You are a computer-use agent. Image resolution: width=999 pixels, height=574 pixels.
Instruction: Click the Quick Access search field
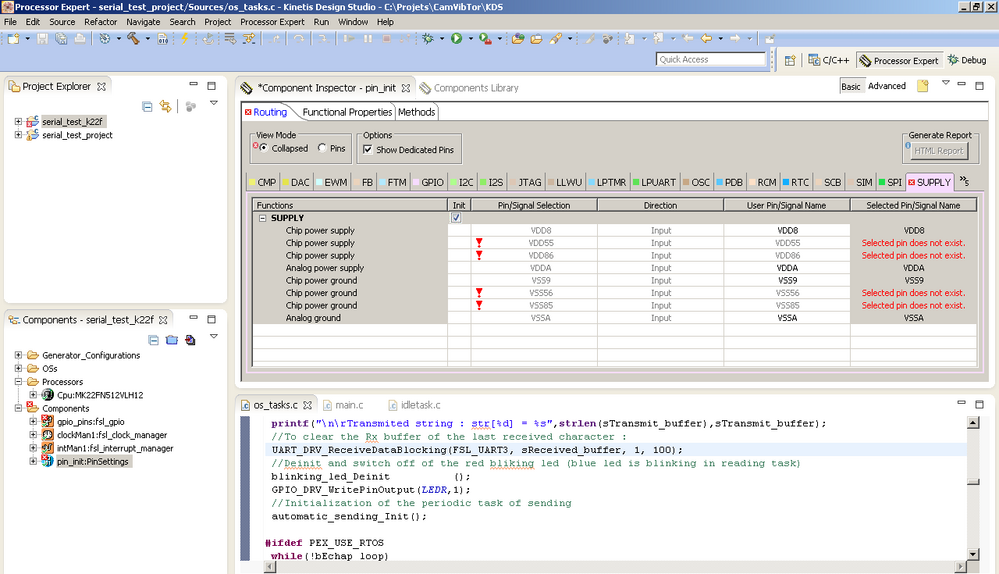[x=711, y=60]
